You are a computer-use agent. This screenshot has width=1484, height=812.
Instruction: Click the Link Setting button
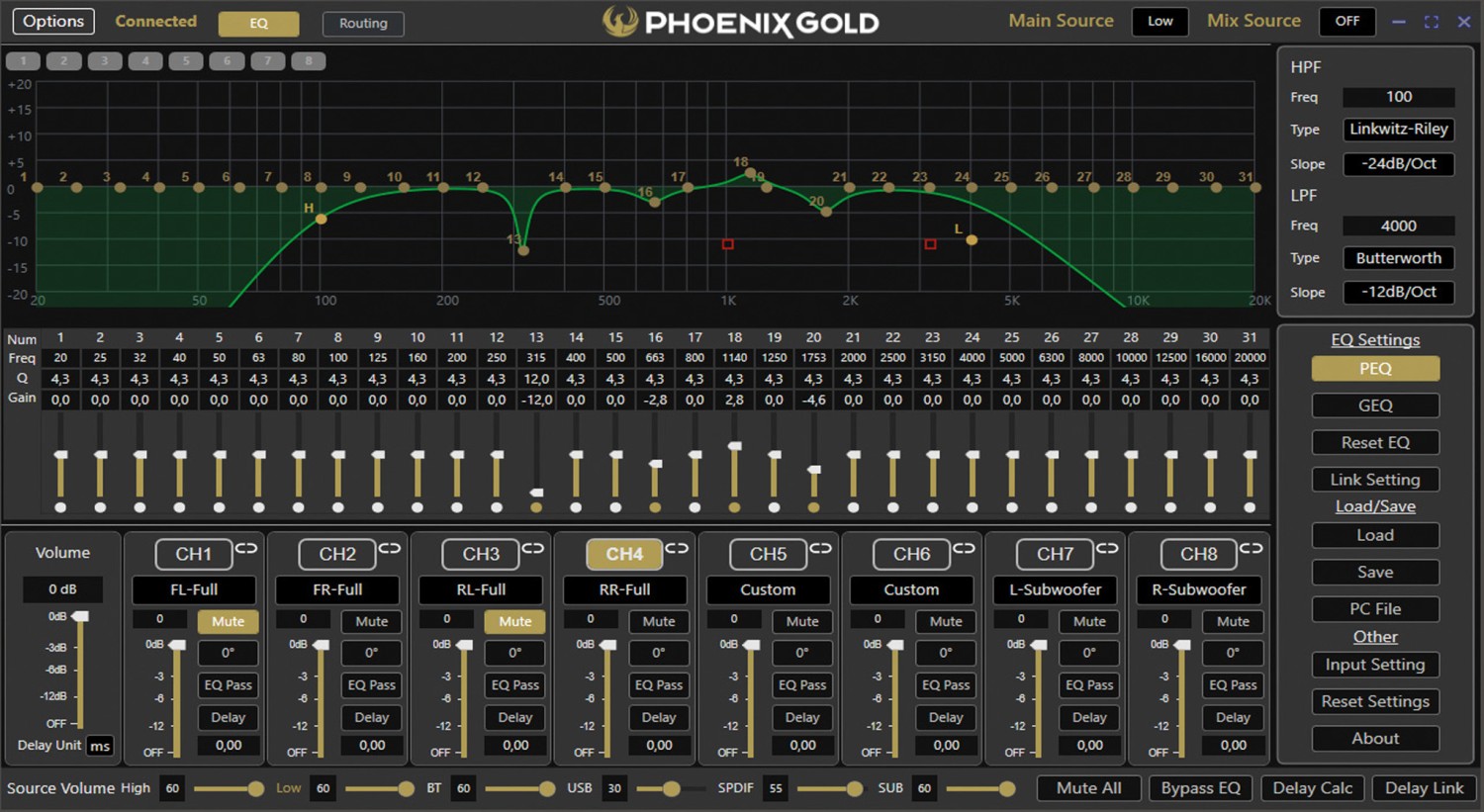pyautogui.click(x=1375, y=480)
